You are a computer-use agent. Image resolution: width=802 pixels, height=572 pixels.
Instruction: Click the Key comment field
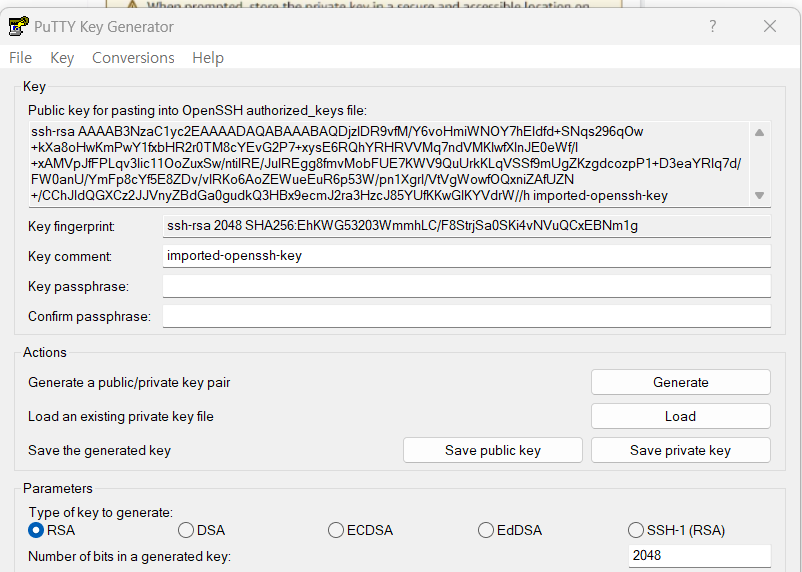click(466, 256)
